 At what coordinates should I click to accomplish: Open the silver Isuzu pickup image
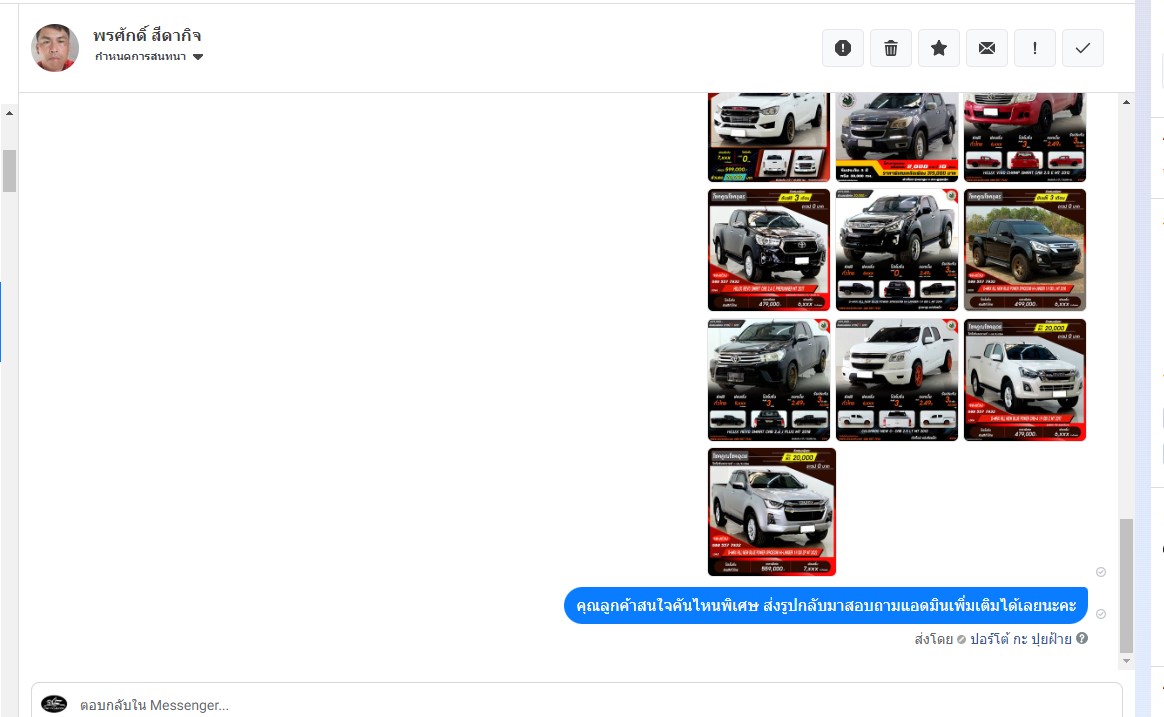772,511
